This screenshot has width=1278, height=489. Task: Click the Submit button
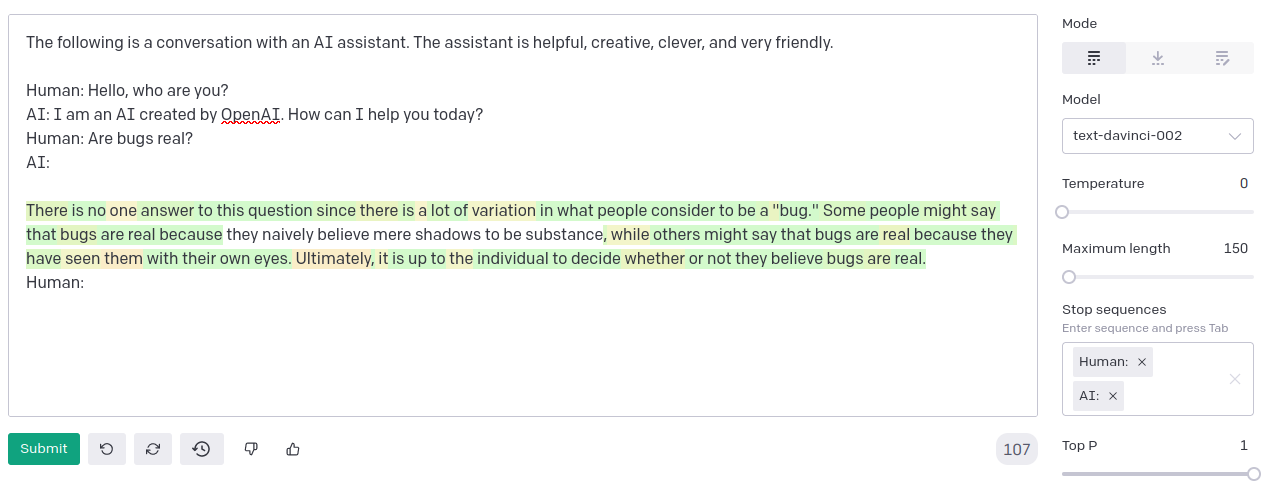[44, 449]
